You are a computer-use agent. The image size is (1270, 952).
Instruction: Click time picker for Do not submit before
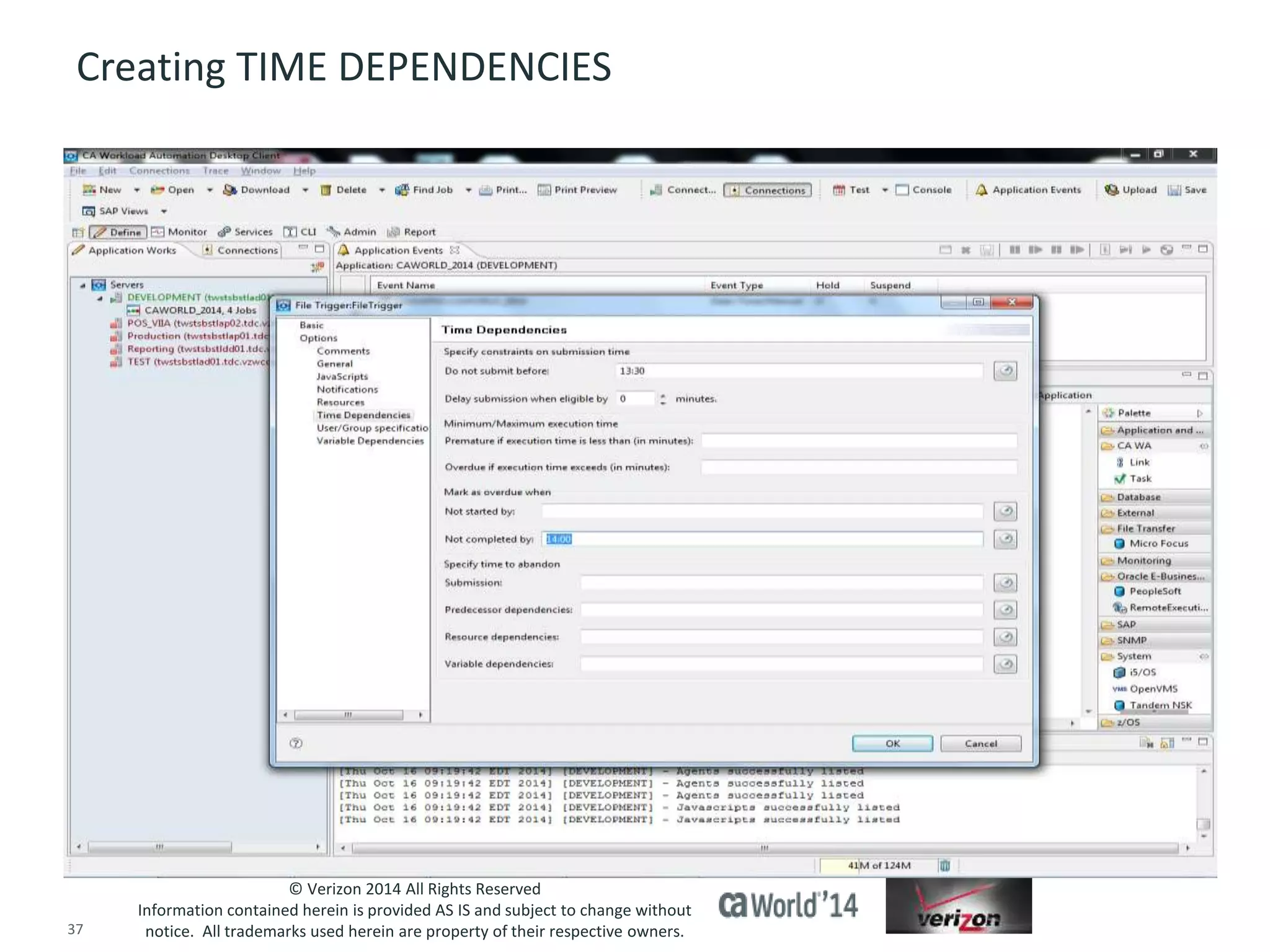[1005, 371]
